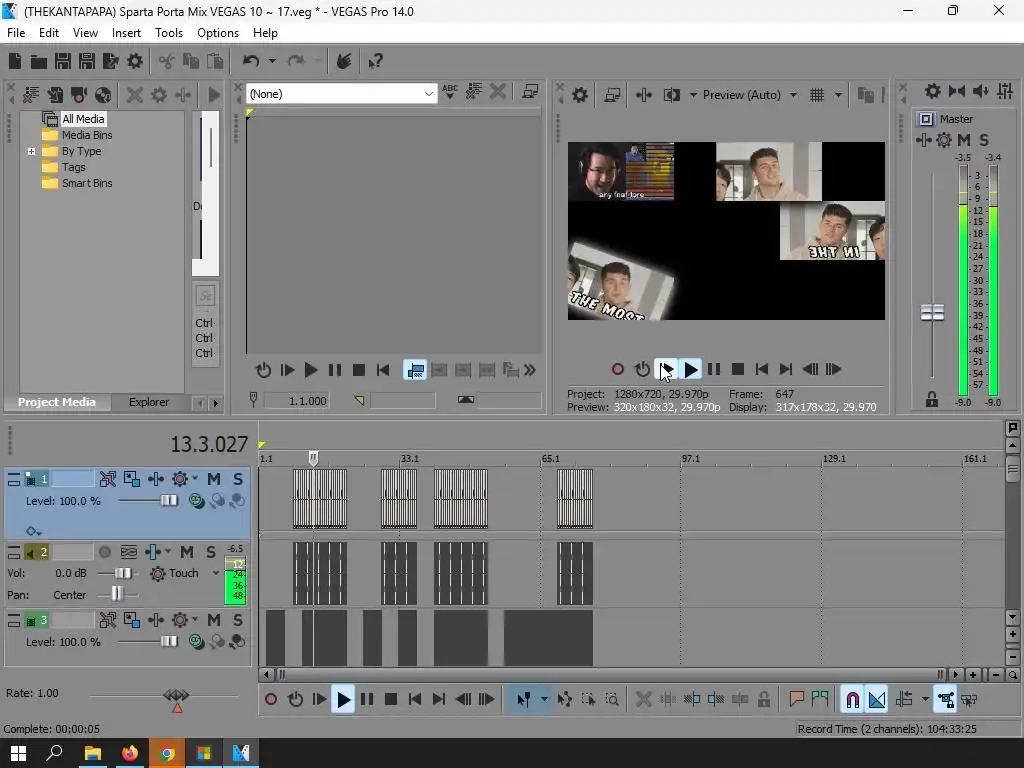This screenshot has width=1024, height=768.
Task: Open Master Bus audio properties gear
Action: pyautogui.click(x=933, y=91)
